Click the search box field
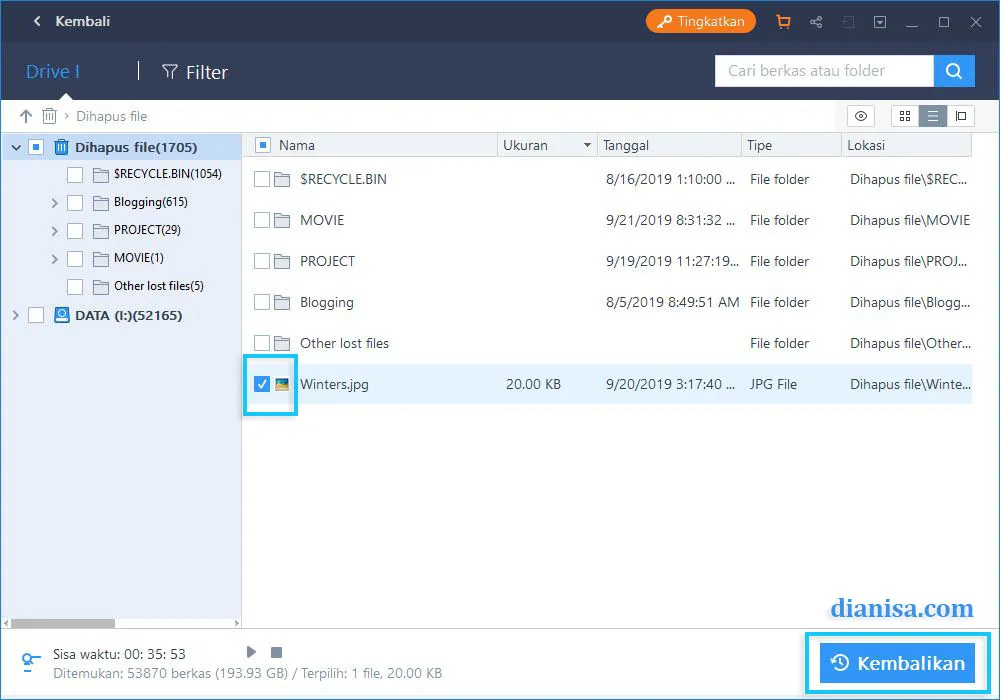 coord(824,71)
